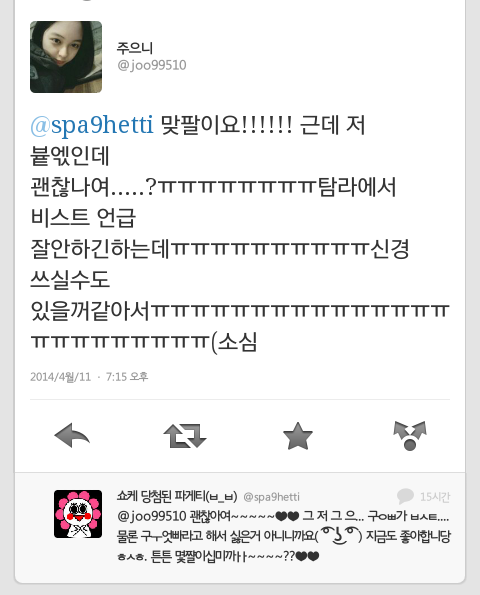Open the share actions icon

click(x=410, y=436)
